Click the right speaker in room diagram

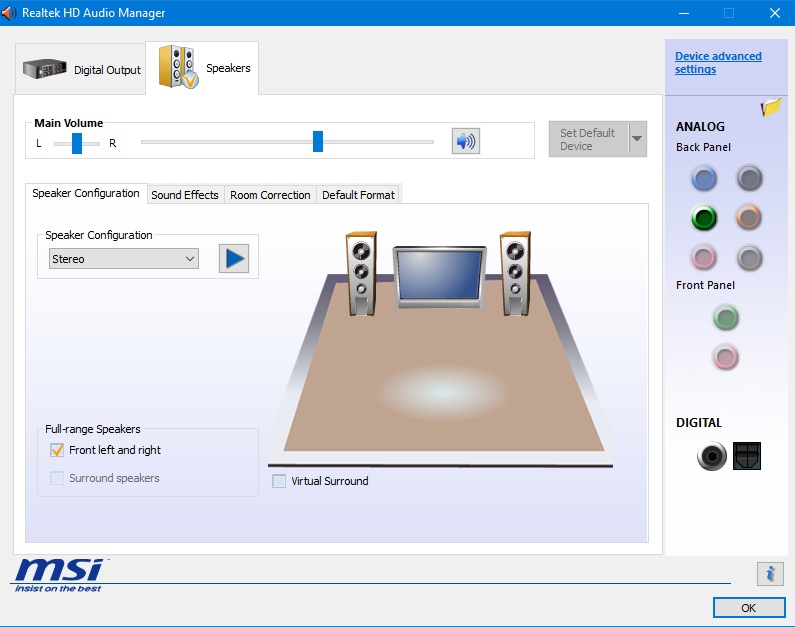pyautogui.click(x=515, y=274)
